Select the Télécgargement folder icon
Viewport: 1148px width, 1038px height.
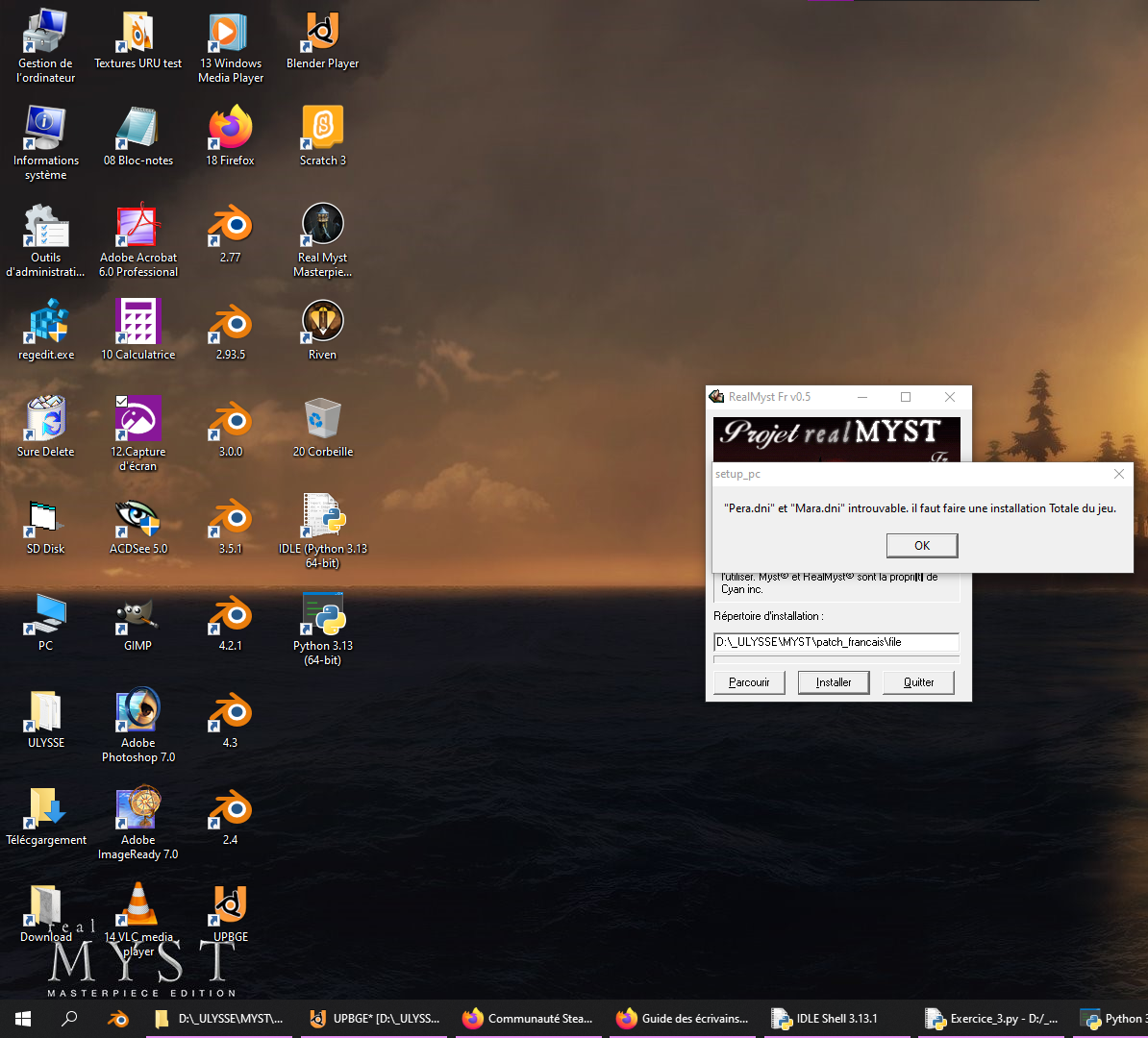[x=45, y=817]
